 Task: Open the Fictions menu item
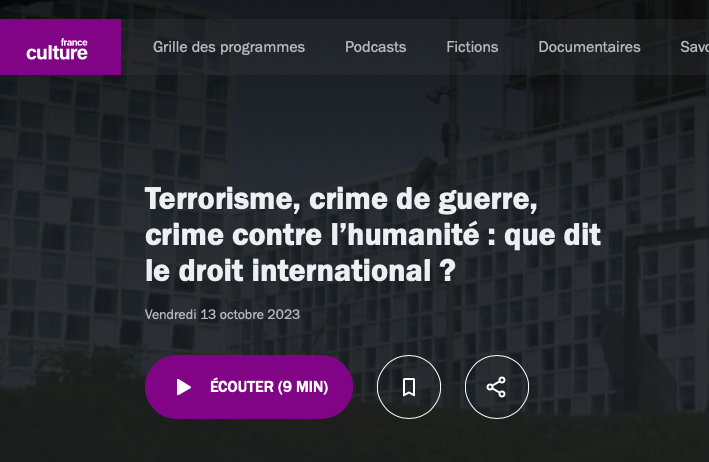[x=472, y=47]
